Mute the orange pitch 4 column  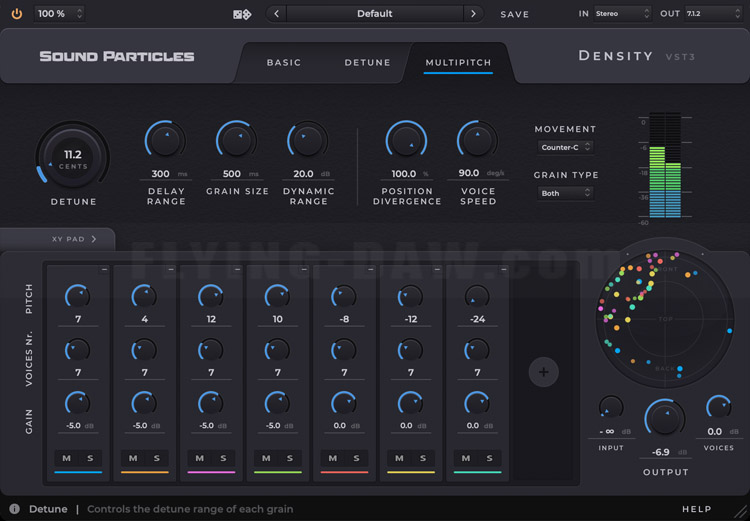click(x=133, y=458)
